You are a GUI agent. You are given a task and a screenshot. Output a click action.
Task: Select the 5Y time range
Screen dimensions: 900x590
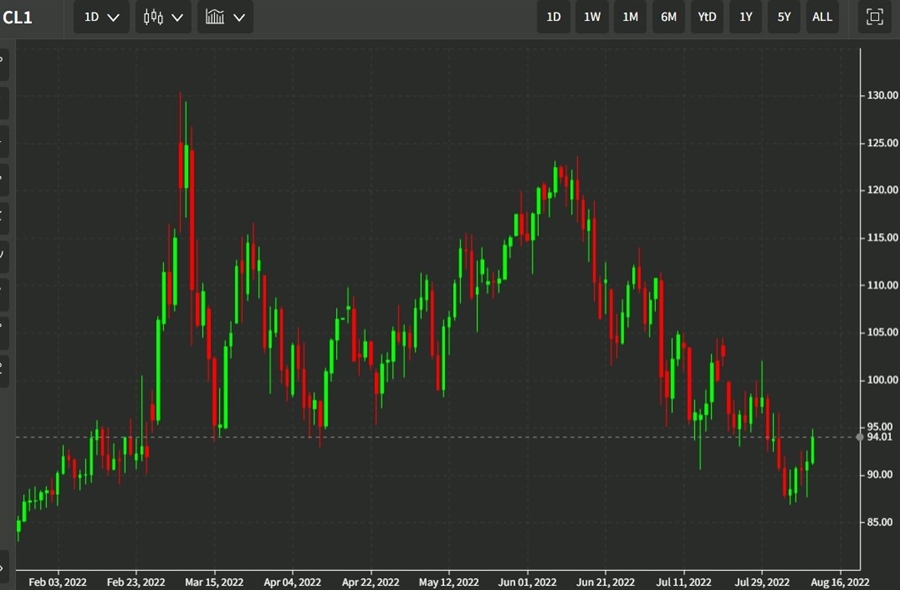point(784,17)
